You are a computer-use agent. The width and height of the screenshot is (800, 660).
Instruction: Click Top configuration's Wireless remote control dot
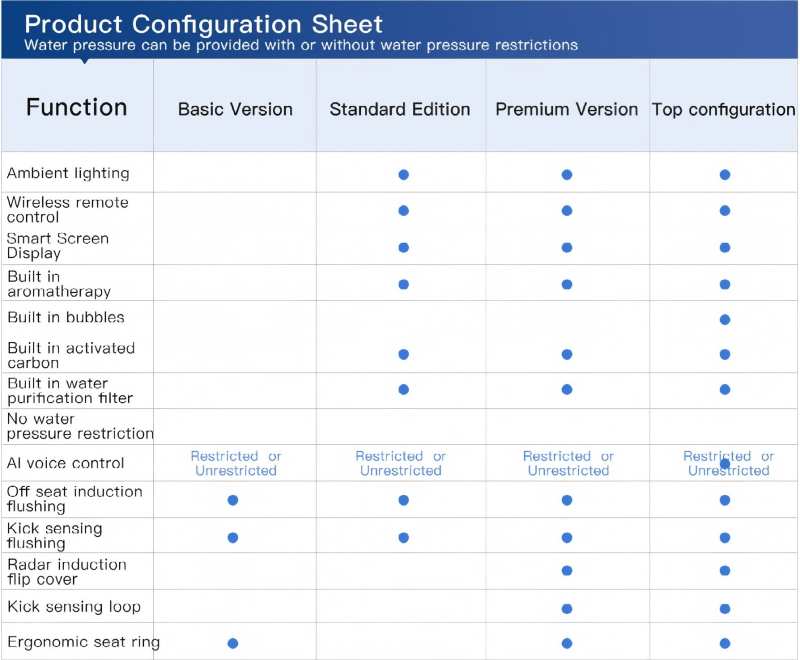coord(725,211)
